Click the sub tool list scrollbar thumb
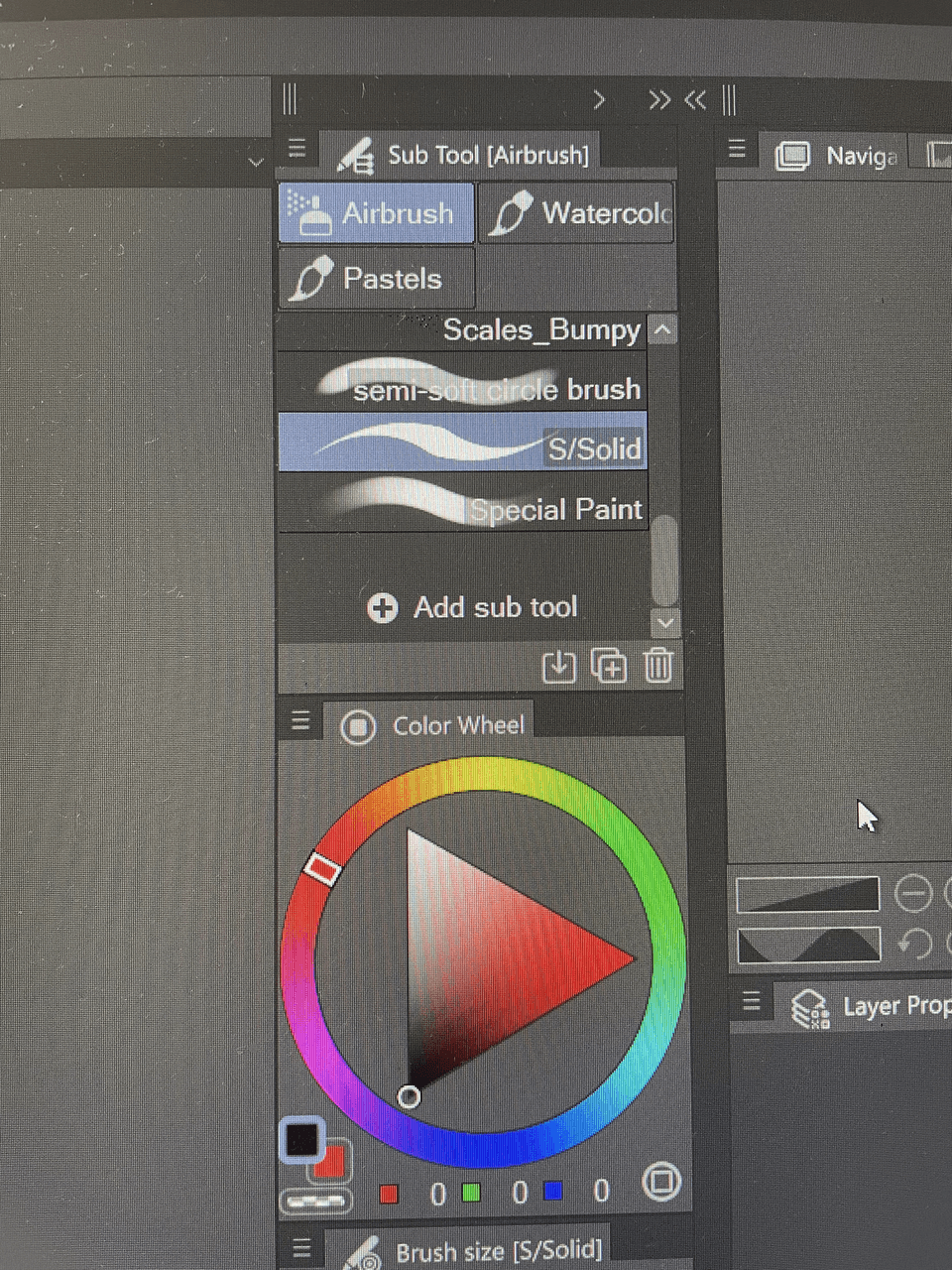 [665, 561]
